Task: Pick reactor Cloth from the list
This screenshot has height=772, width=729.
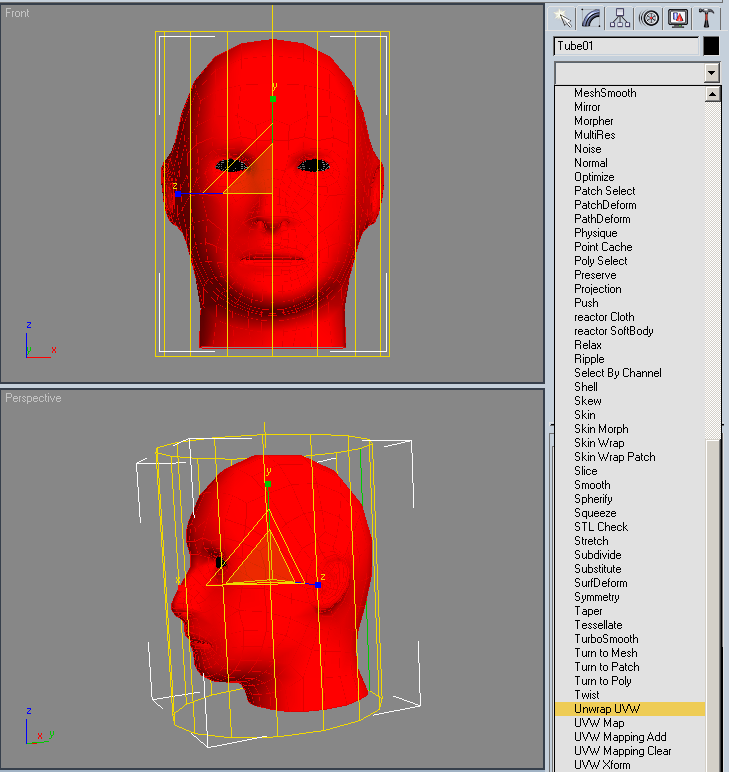Action: pyautogui.click(x=604, y=317)
